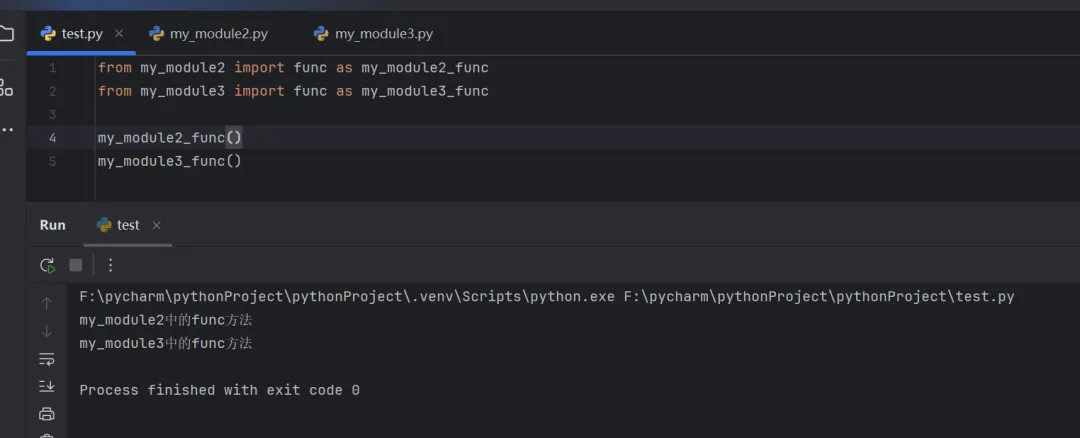The height and width of the screenshot is (438, 1080).
Task: Open the Structure tool window icon
Action: tap(6, 88)
